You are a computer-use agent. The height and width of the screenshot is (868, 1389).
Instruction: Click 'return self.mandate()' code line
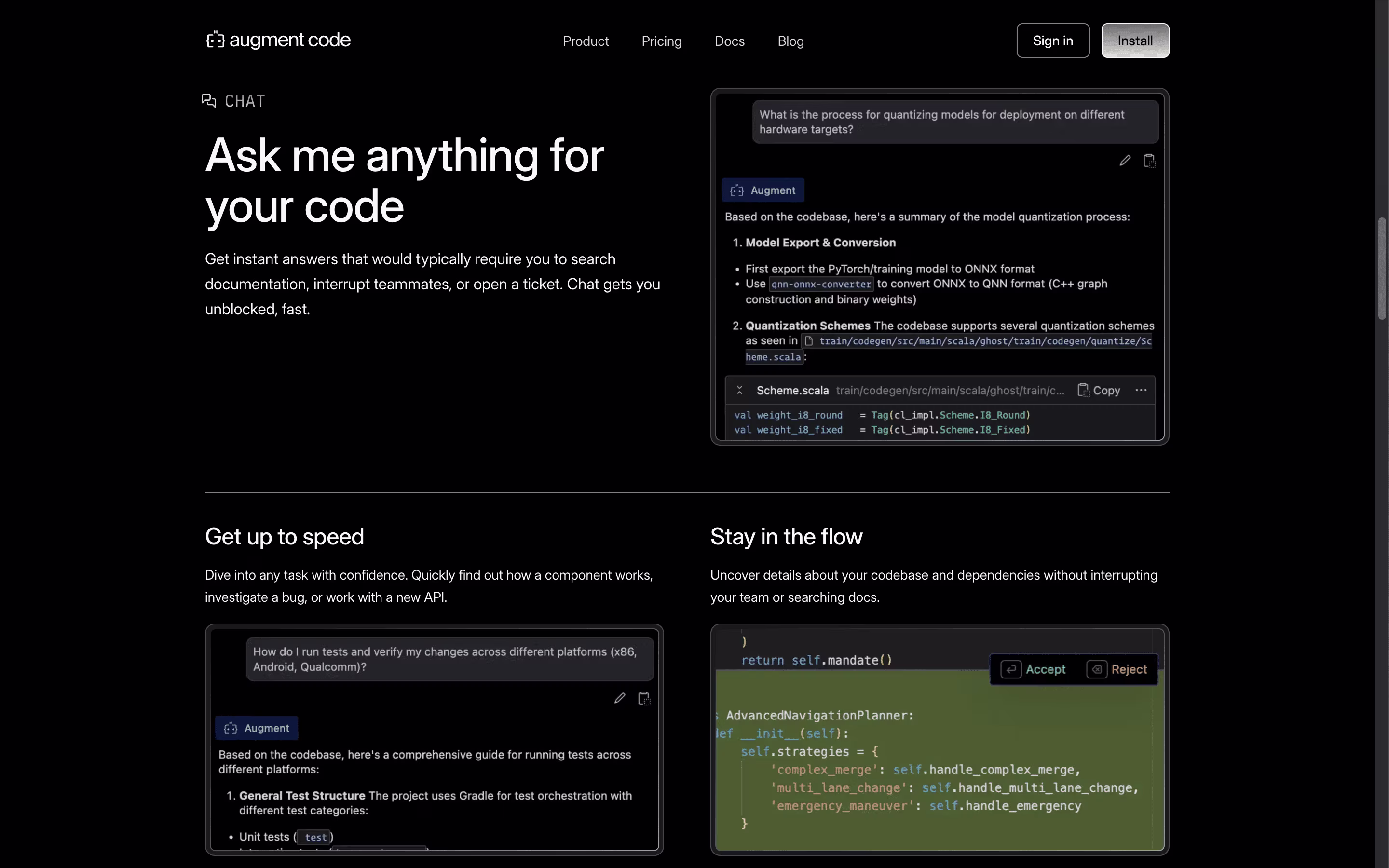(x=817, y=660)
